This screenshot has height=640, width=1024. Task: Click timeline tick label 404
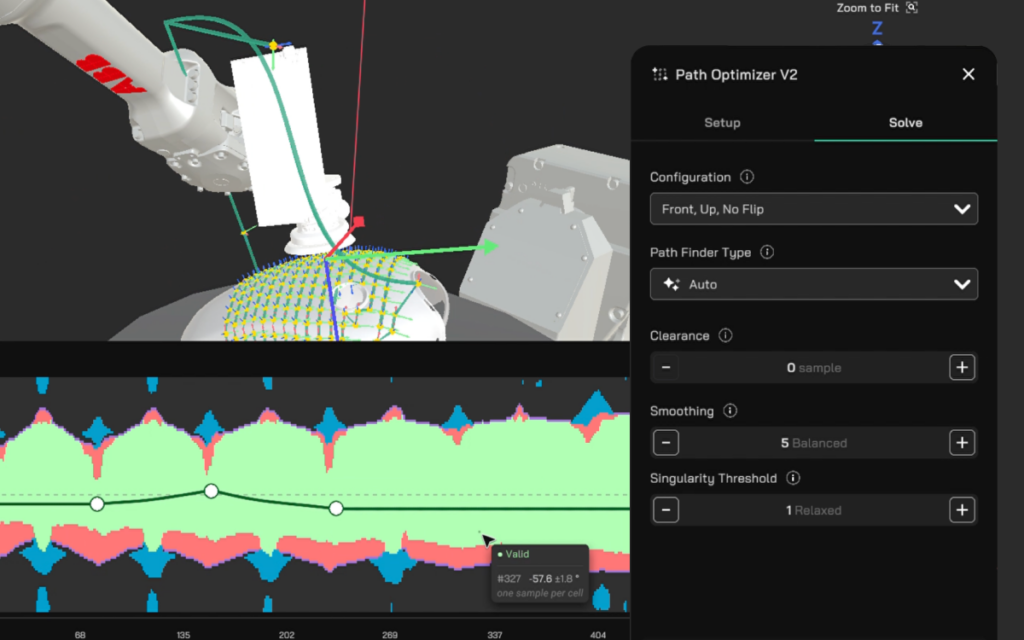point(598,635)
